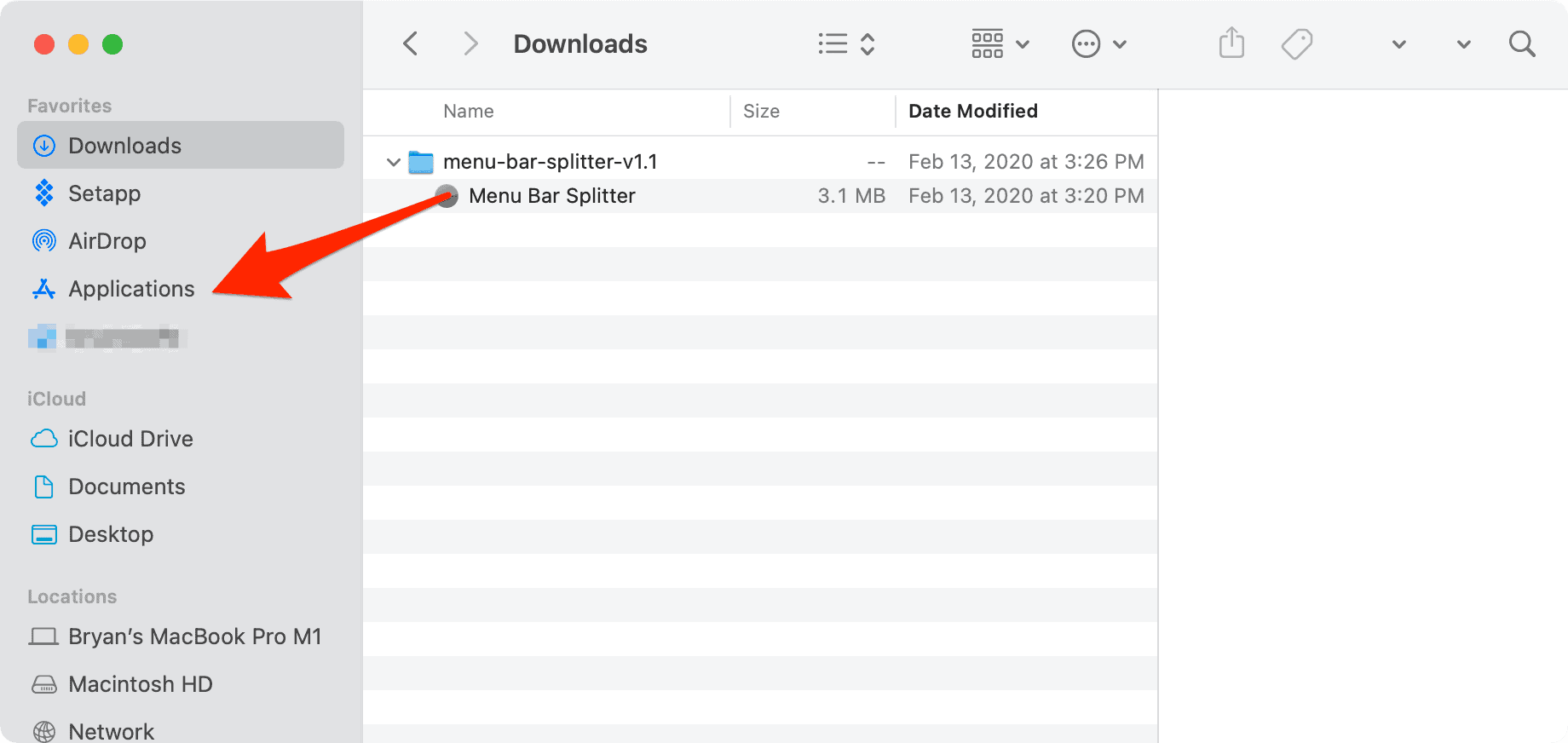Click the Network globe icon

tap(44, 732)
